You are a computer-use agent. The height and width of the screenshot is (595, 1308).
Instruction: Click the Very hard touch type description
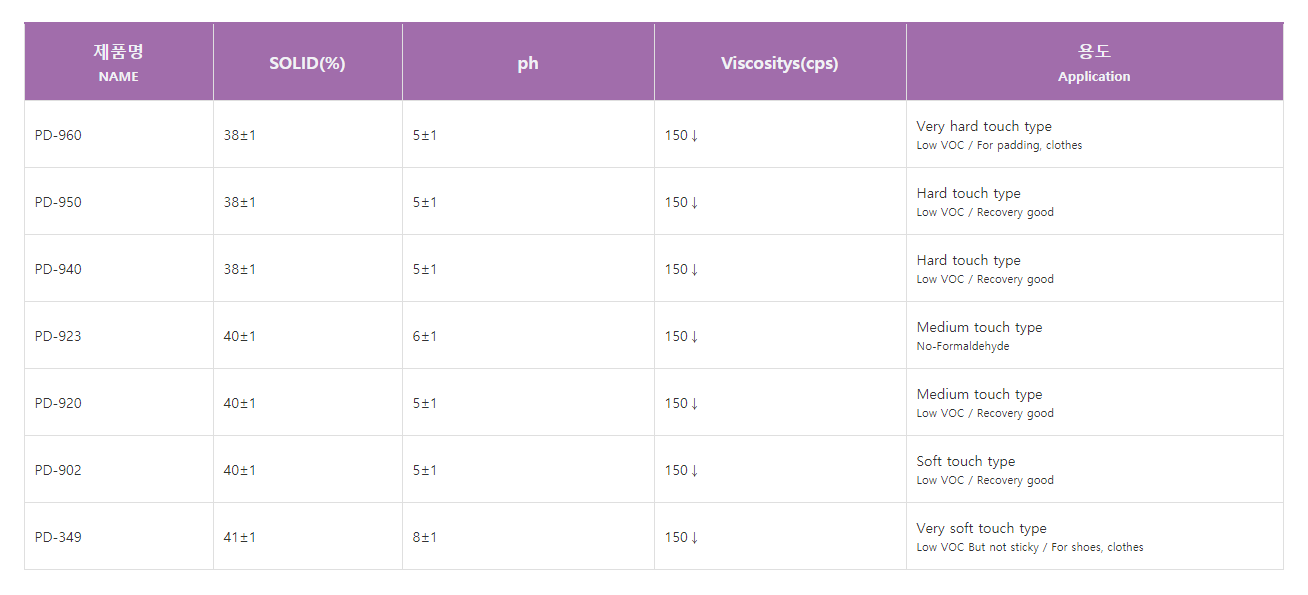(x=984, y=126)
